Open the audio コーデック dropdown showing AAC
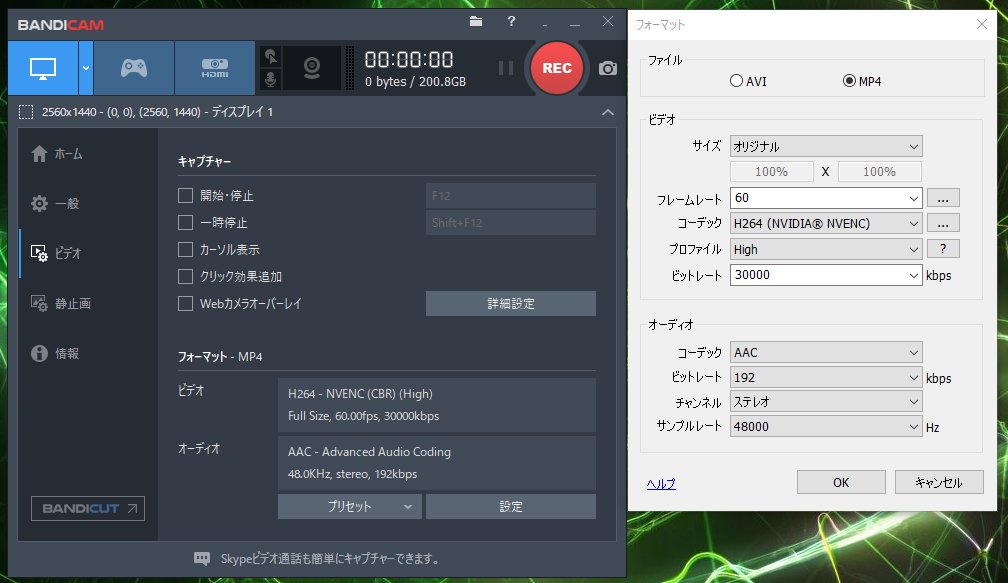The image size is (1008, 583). [x=826, y=352]
